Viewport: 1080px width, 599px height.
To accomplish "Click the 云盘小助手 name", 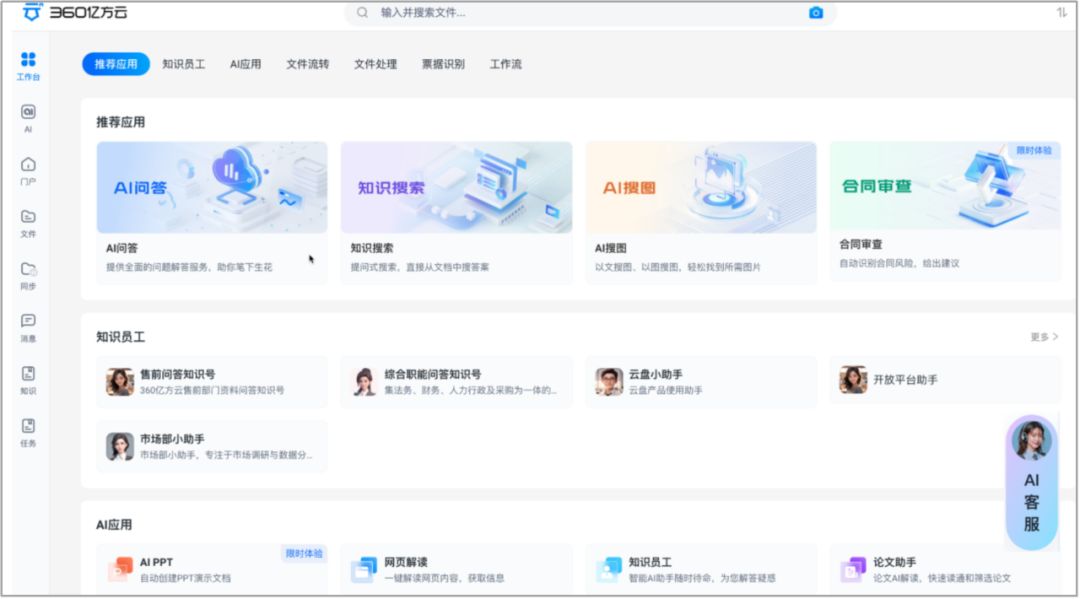I will tap(656, 374).
